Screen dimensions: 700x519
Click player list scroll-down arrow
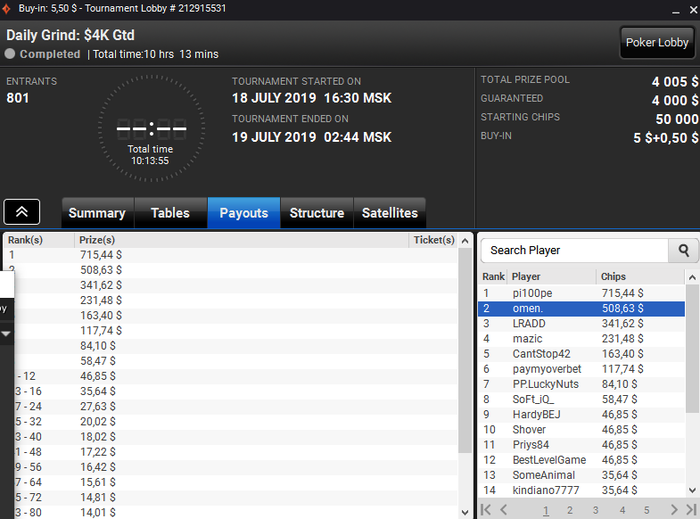pyautogui.click(x=692, y=490)
